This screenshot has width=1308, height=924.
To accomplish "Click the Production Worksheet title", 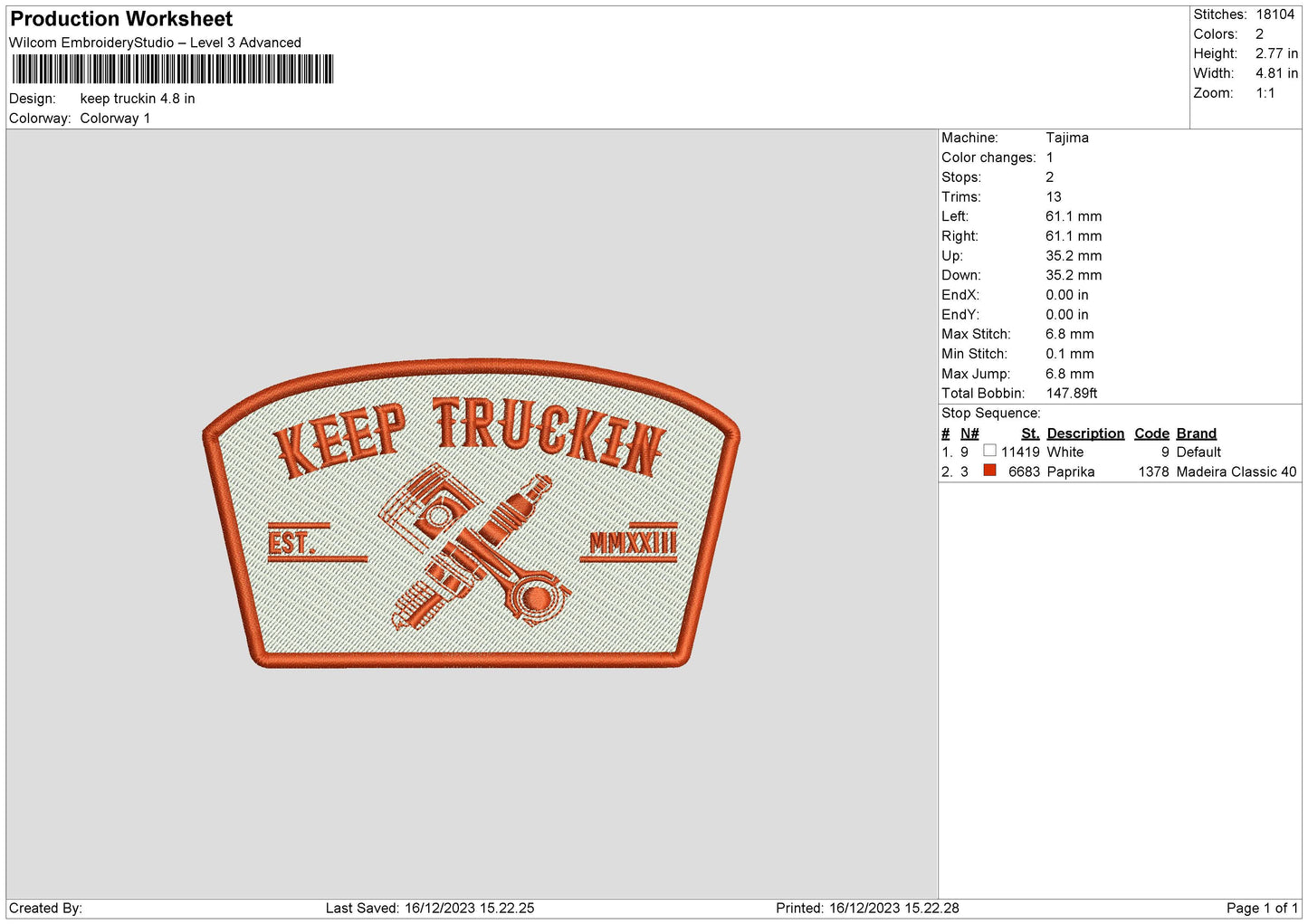I will pyautogui.click(x=121, y=19).
